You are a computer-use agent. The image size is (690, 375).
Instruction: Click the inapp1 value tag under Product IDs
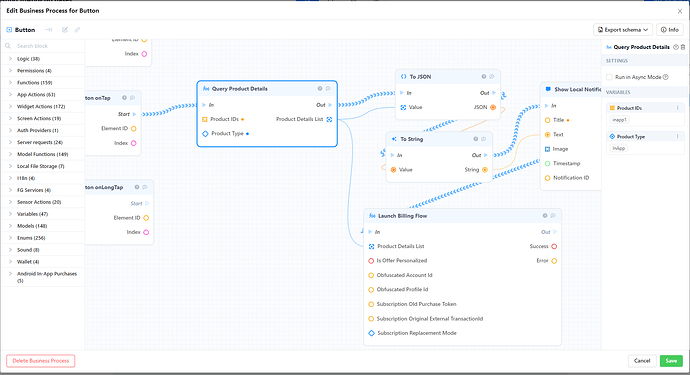[x=620, y=120]
